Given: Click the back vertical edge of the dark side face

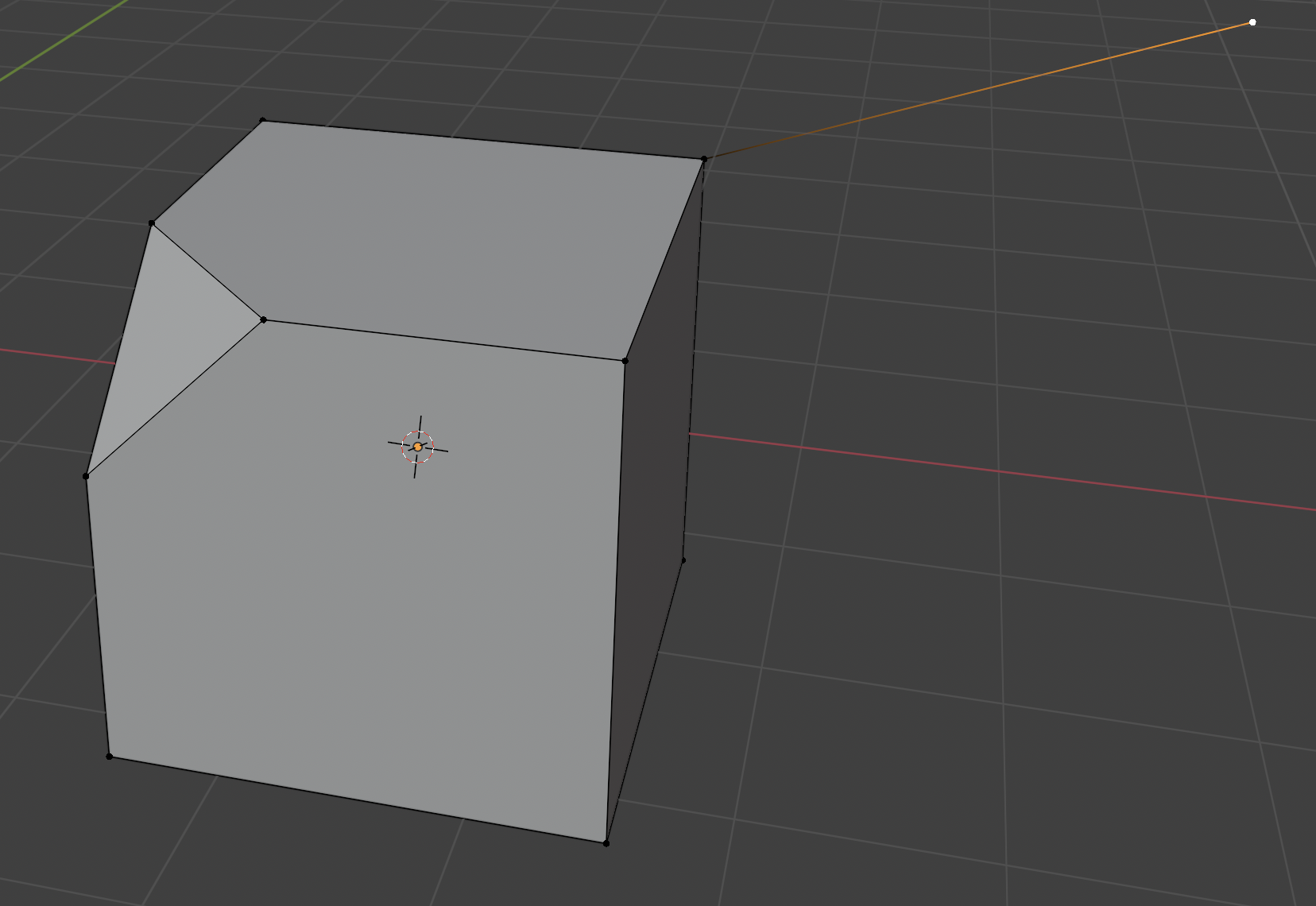Looking at the screenshot, I should [694, 359].
